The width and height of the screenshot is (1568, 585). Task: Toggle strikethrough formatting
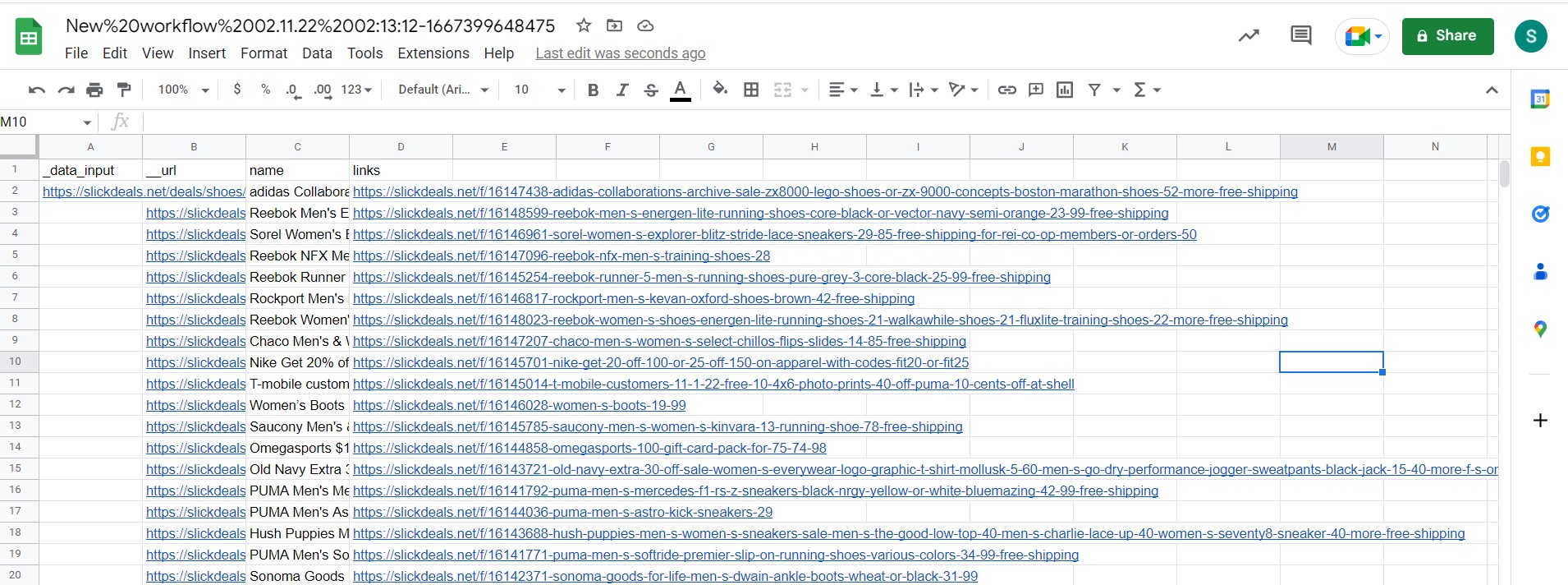click(x=651, y=90)
